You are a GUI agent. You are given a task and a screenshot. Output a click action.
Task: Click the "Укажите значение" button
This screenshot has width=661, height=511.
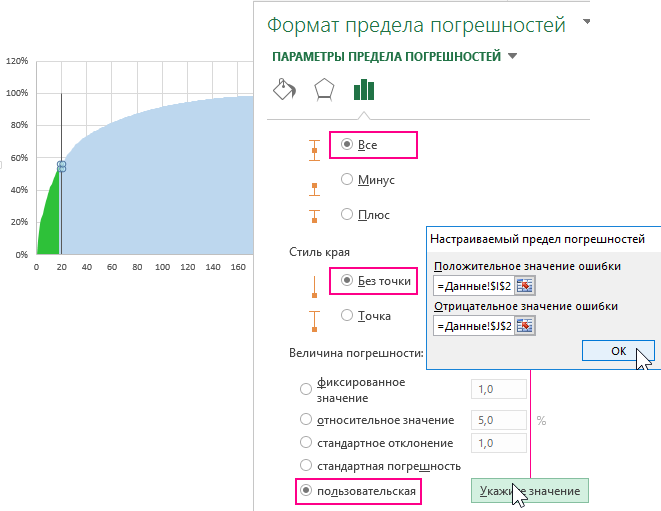[x=529, y=491]
